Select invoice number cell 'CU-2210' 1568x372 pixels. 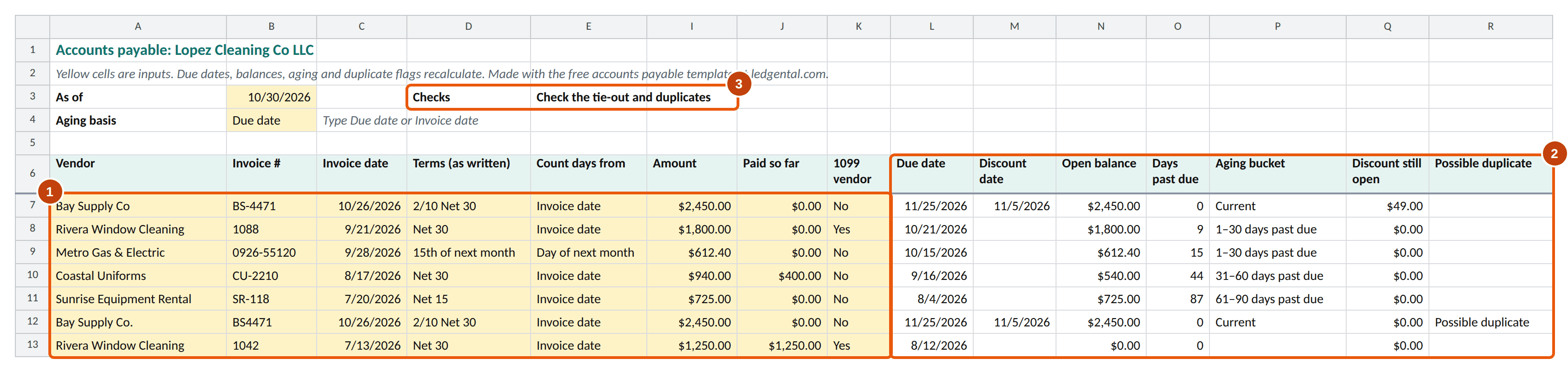(272, 275)
